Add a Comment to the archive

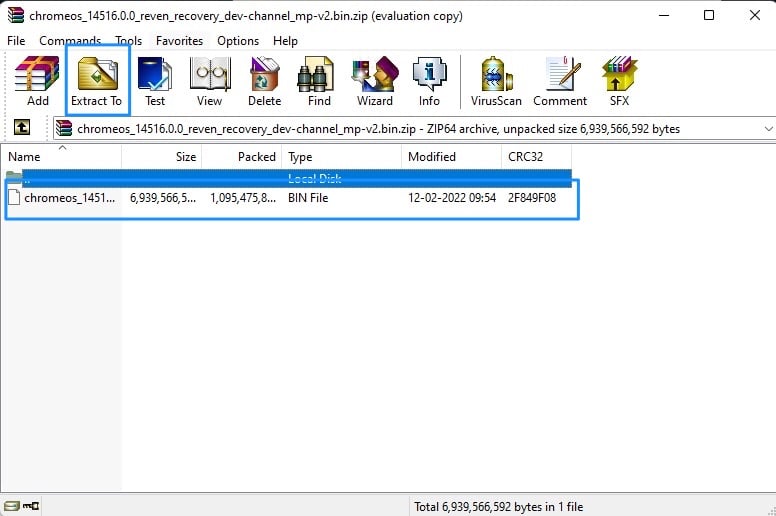(x=560, y=82)
